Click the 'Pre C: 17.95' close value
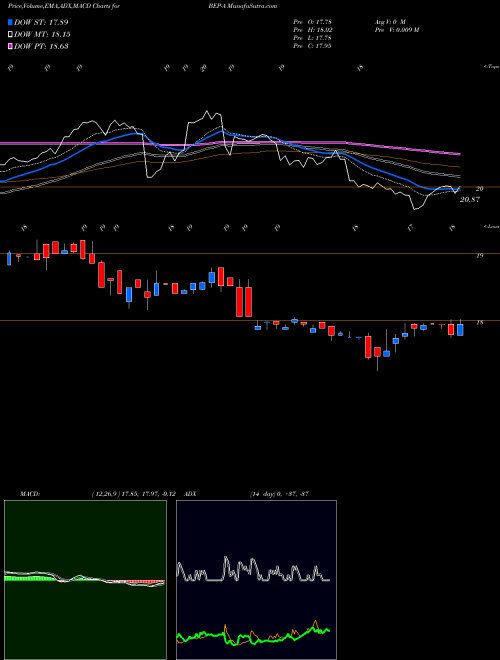500x660 pixels. click(x=313, y=46)
